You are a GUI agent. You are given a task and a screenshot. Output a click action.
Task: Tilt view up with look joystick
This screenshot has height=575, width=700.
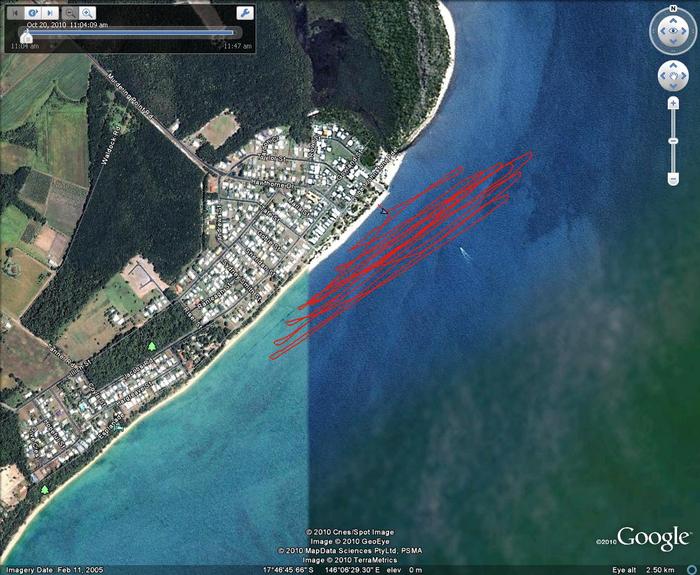click(672, 22)
